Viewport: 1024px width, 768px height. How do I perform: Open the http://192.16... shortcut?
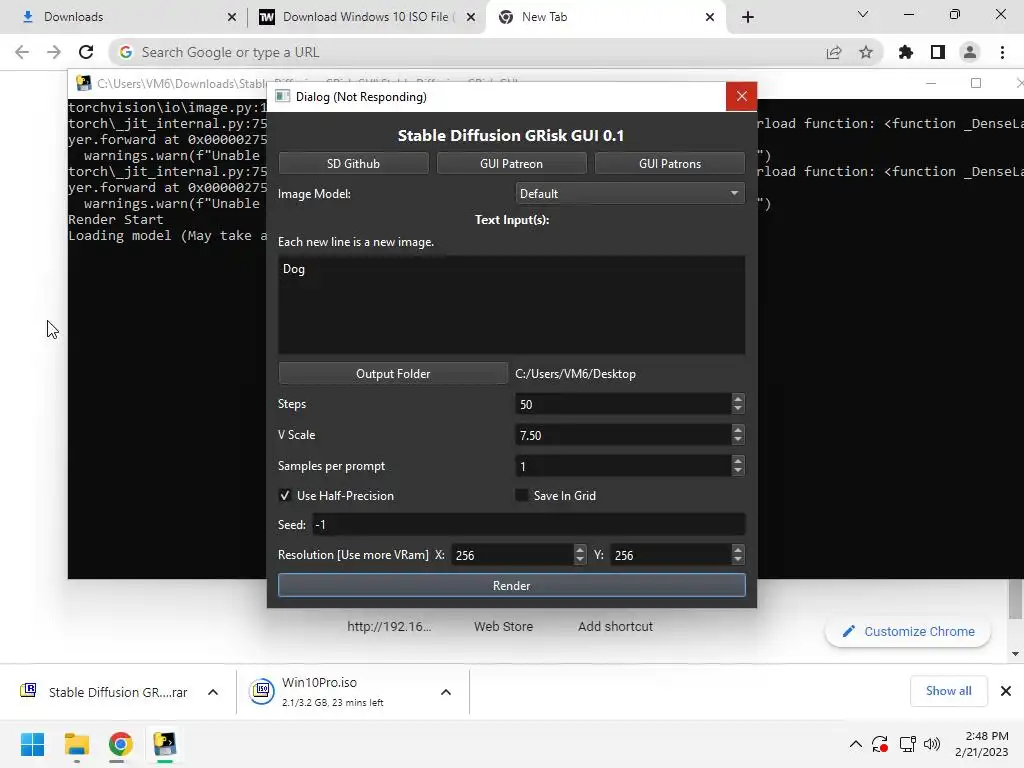pyautogui.click(x=389, y=626)
